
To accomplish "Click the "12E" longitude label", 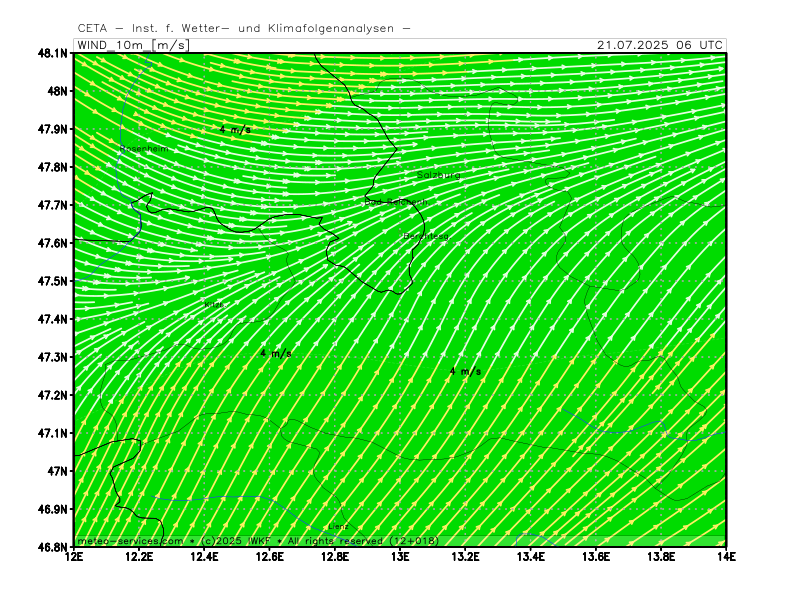I will (74, 557).
